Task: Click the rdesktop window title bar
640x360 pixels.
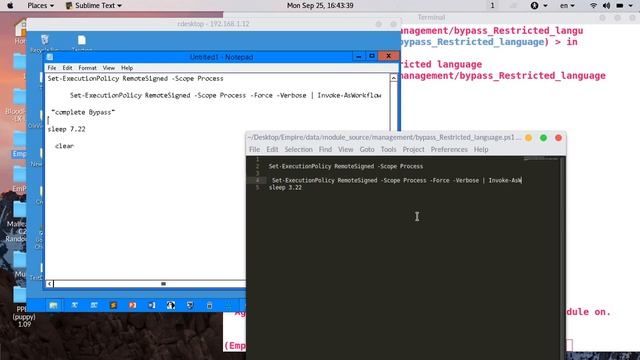Action: click(213, 24)
